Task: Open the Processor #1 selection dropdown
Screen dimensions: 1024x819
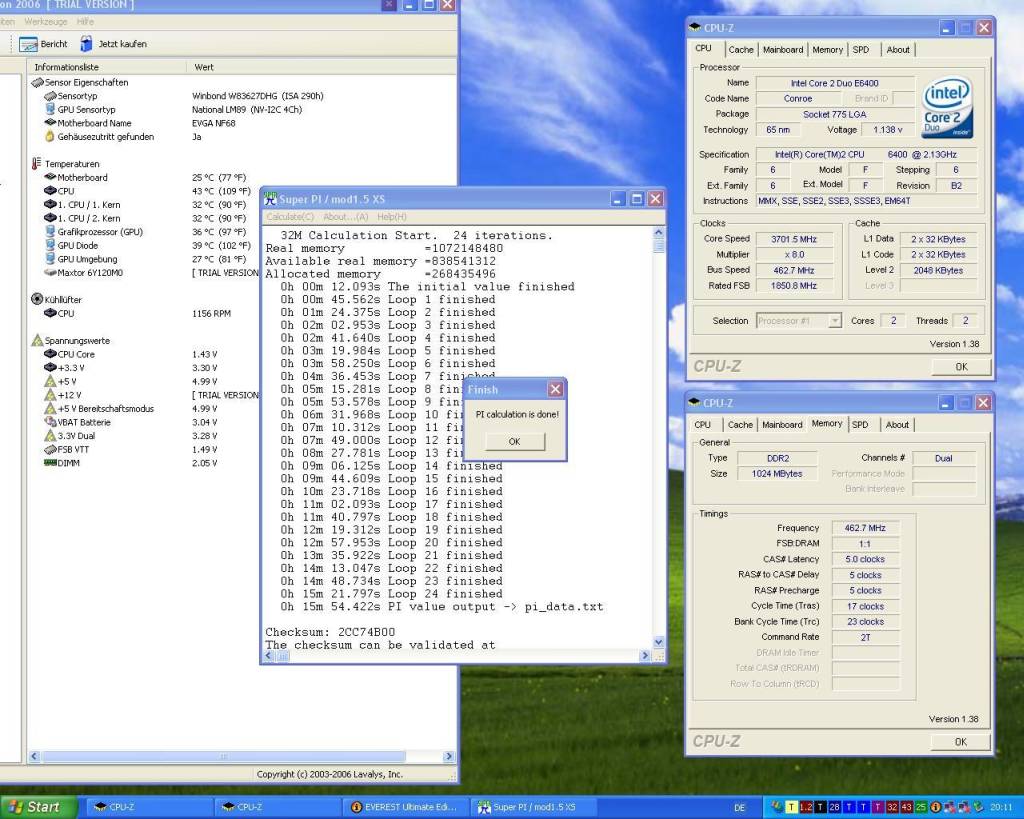Action: pyautogui.click(x=834, y=321)
